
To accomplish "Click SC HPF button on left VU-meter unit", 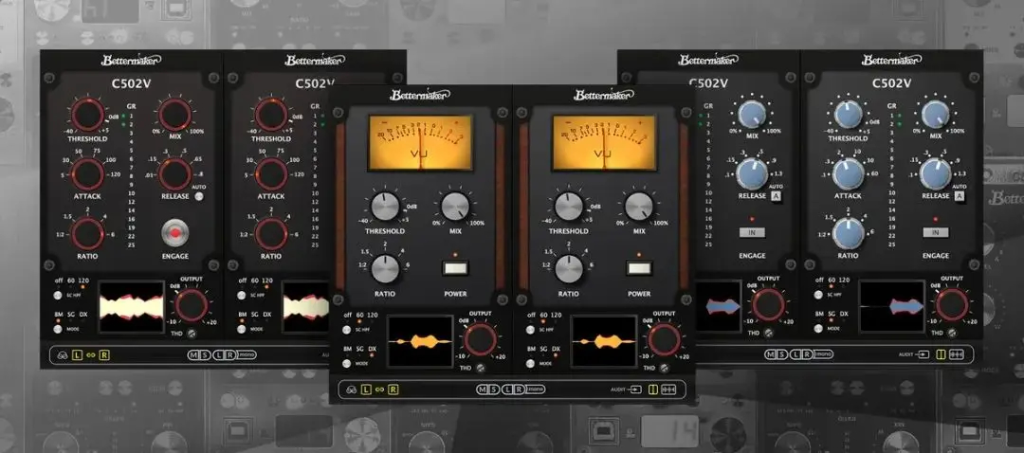I will pos(347,330).
